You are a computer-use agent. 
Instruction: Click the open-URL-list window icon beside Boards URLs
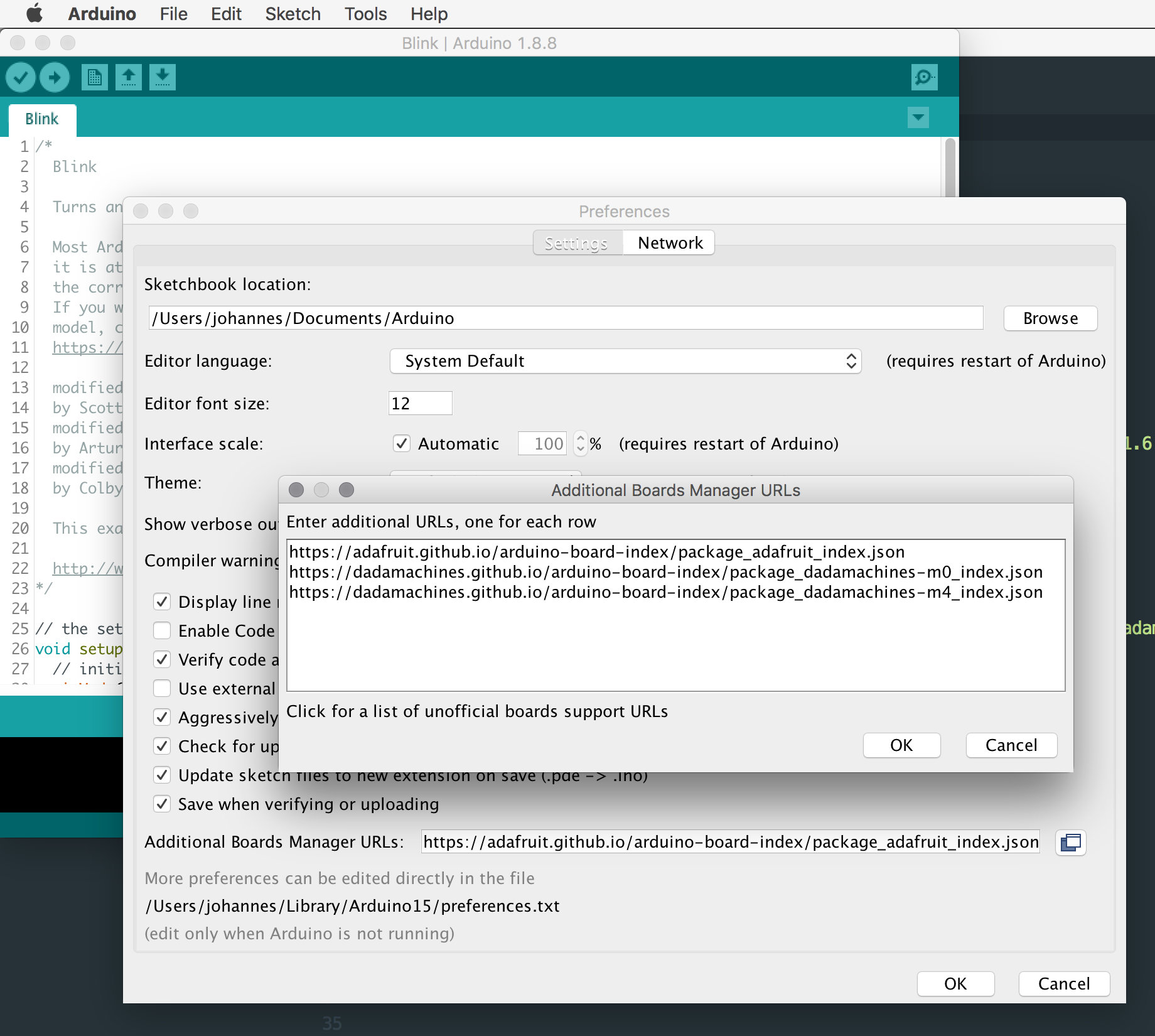tap(1070, 842)
